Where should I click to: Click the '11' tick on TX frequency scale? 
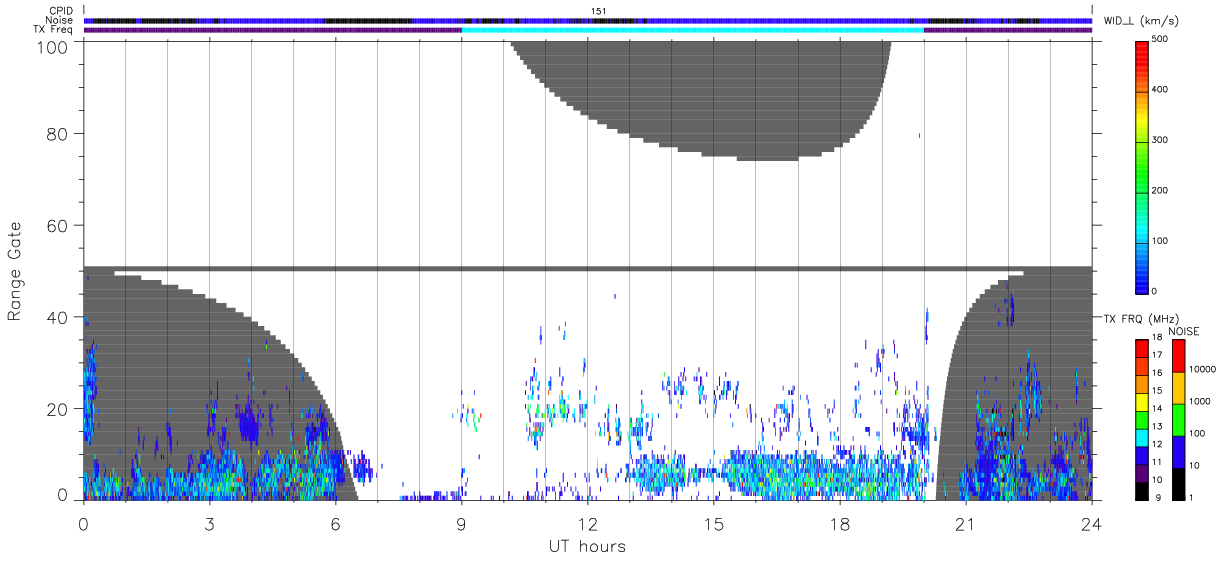tap(1158, 462)
